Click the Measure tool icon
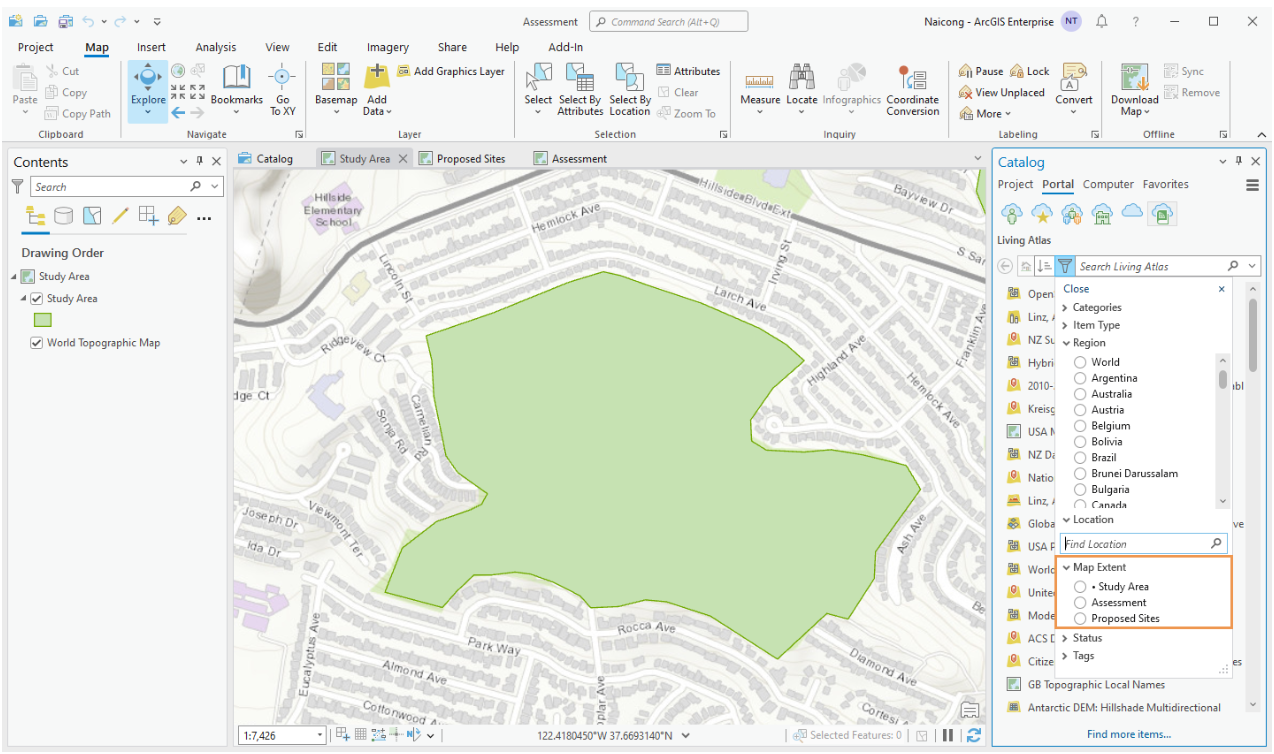 759,79
